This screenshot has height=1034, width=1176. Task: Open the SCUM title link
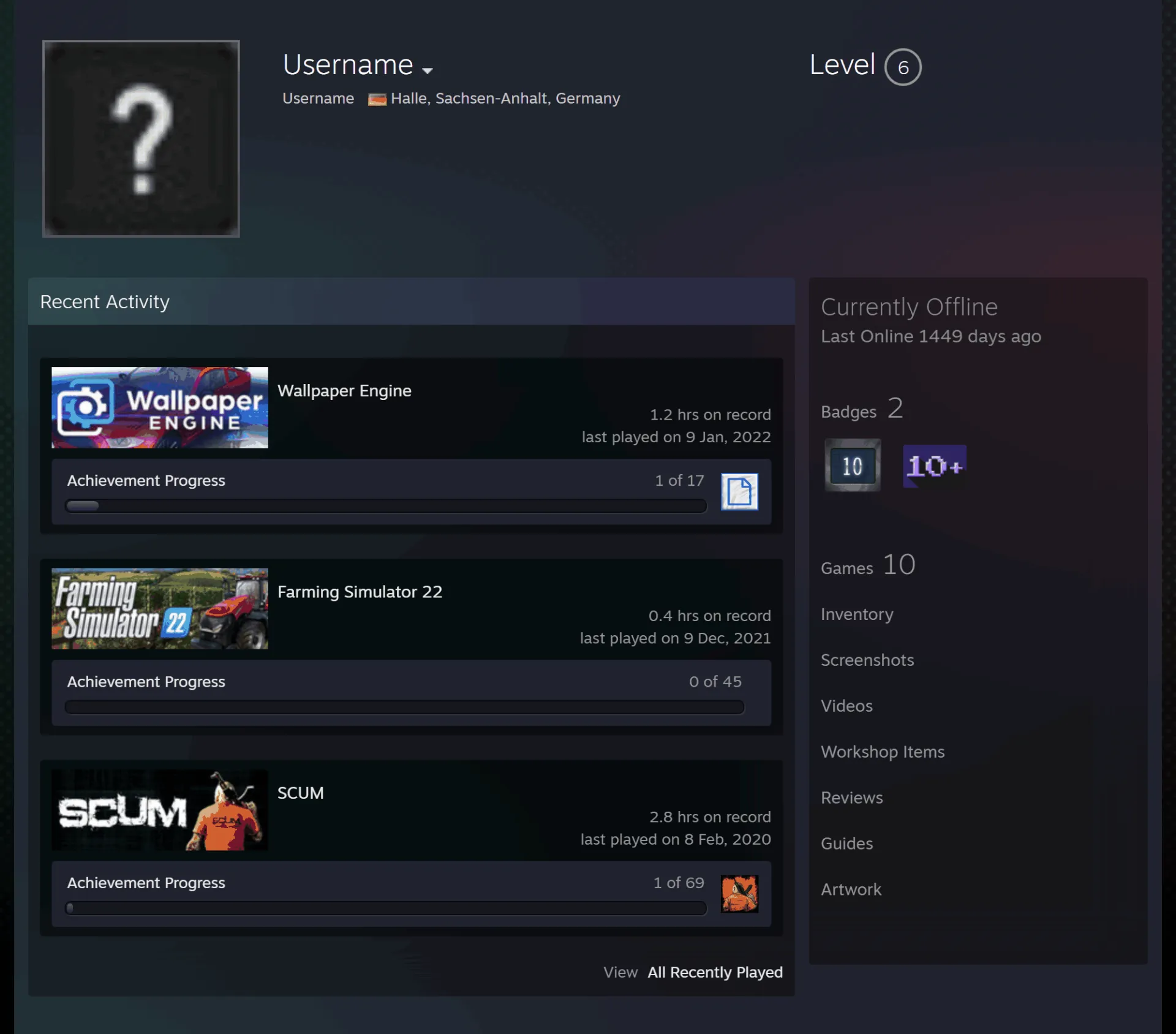click(300, 793)
